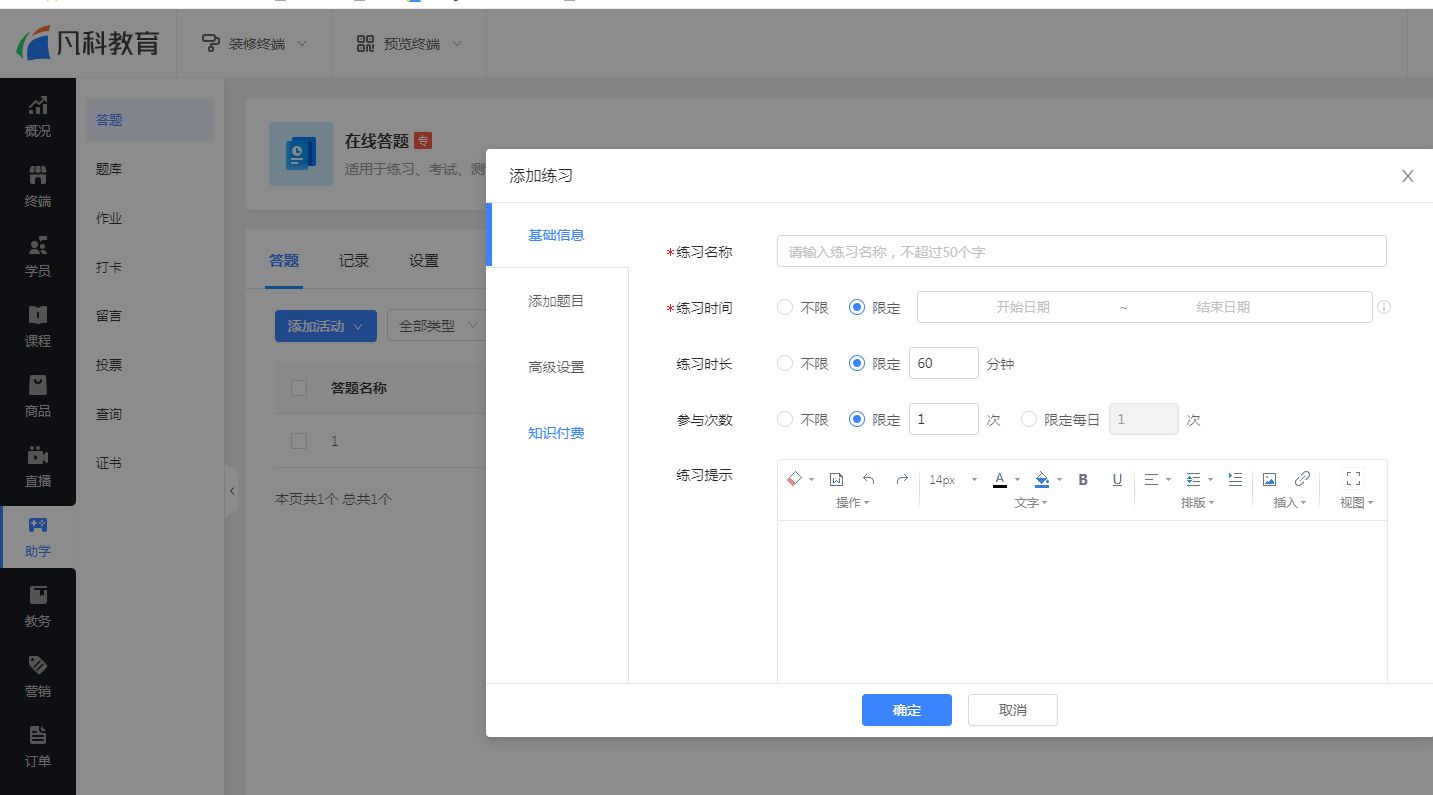Viewport: 1433px width, 795px height.
Task: Open the 添加活动 dropdown button
Action: tap(326, 326)
